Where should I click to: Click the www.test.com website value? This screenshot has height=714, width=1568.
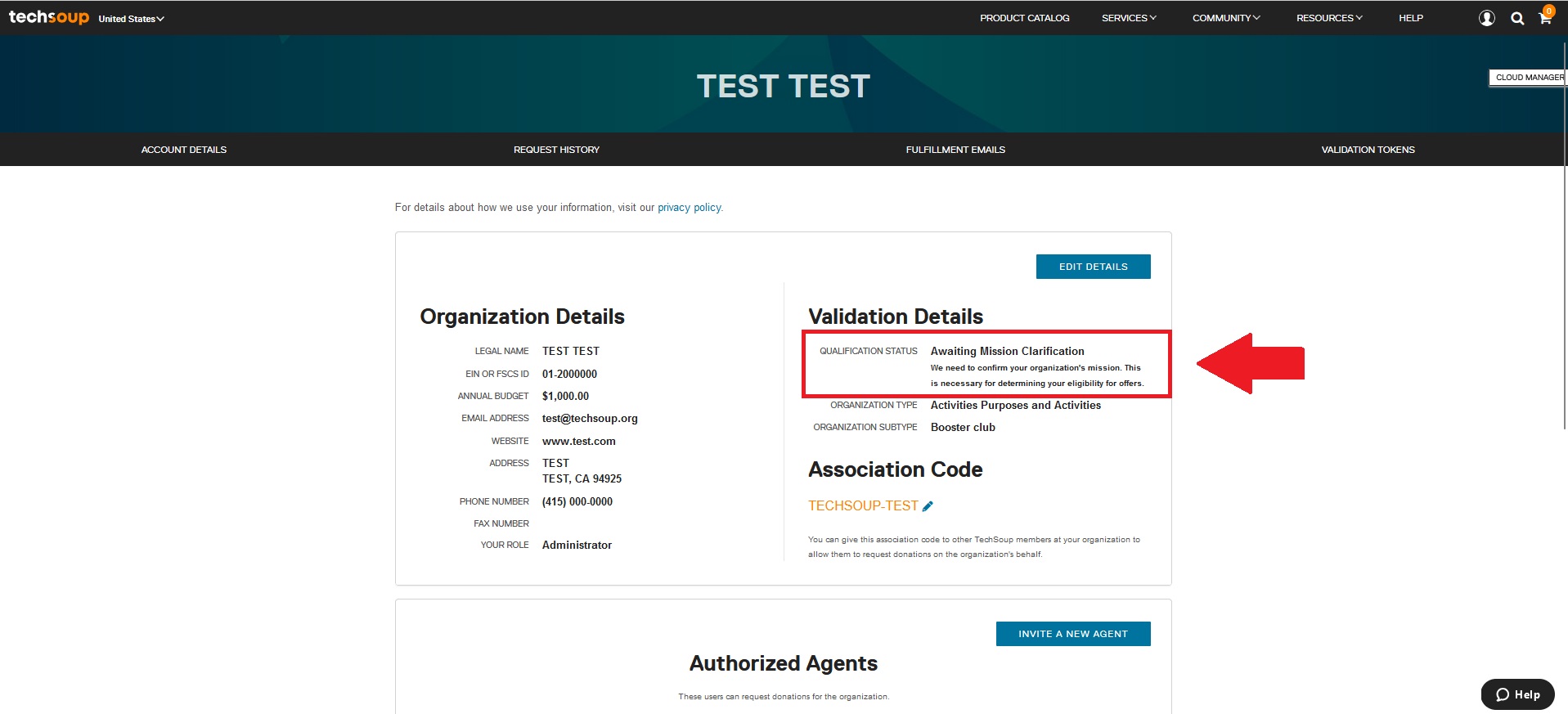tap(579, 441)
